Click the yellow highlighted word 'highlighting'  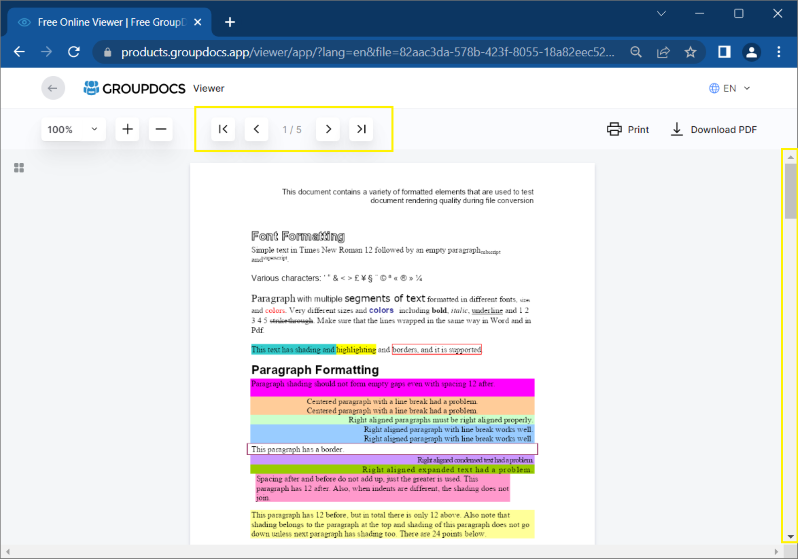click(356, 350)
